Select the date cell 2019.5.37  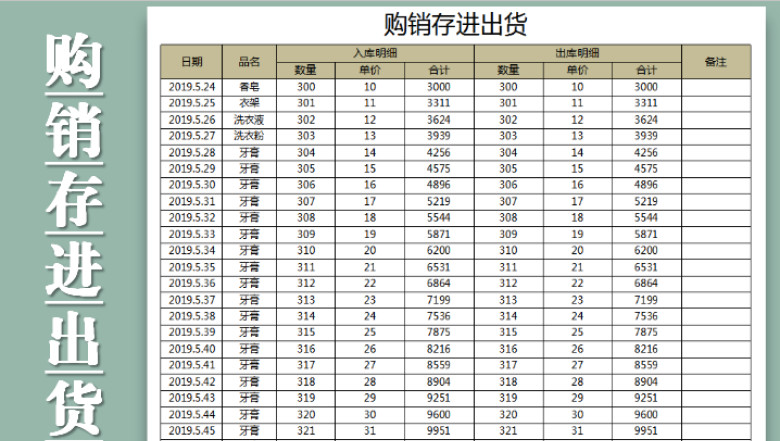pos(192,300)
